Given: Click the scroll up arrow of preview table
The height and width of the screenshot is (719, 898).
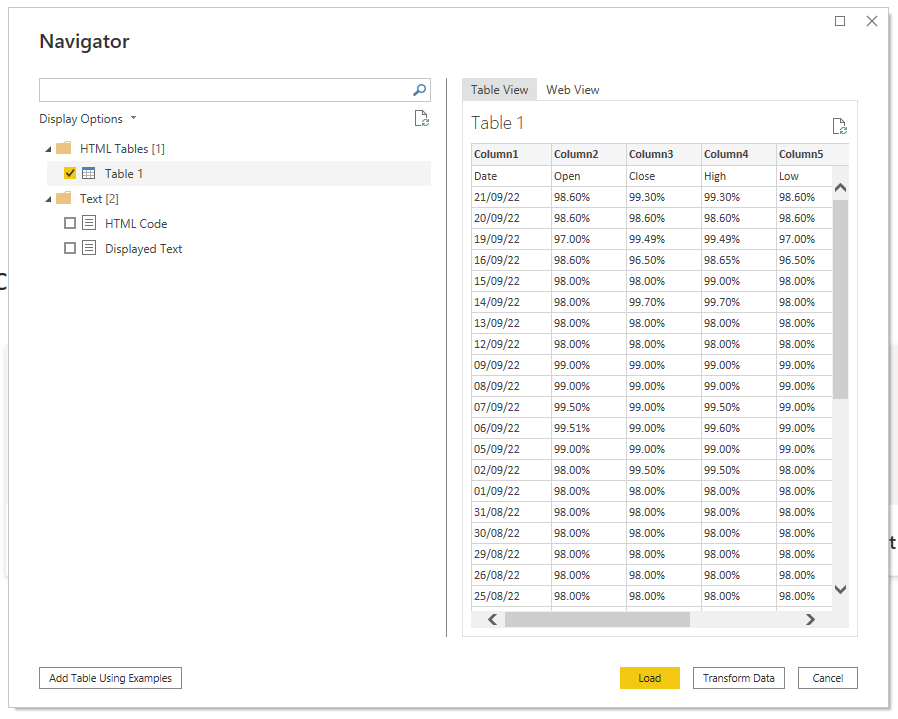Looking at the screenshot, I should coord(840,188).
